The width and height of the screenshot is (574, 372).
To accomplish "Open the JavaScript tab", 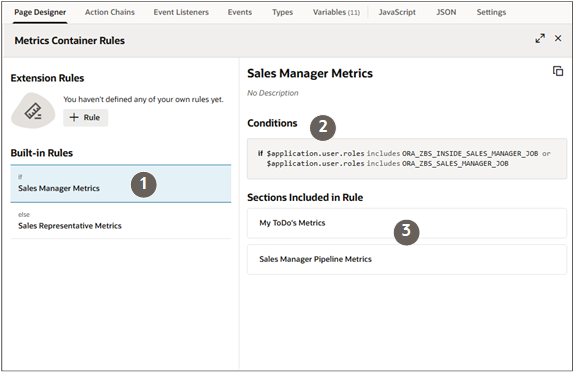I will click(397, 12).
